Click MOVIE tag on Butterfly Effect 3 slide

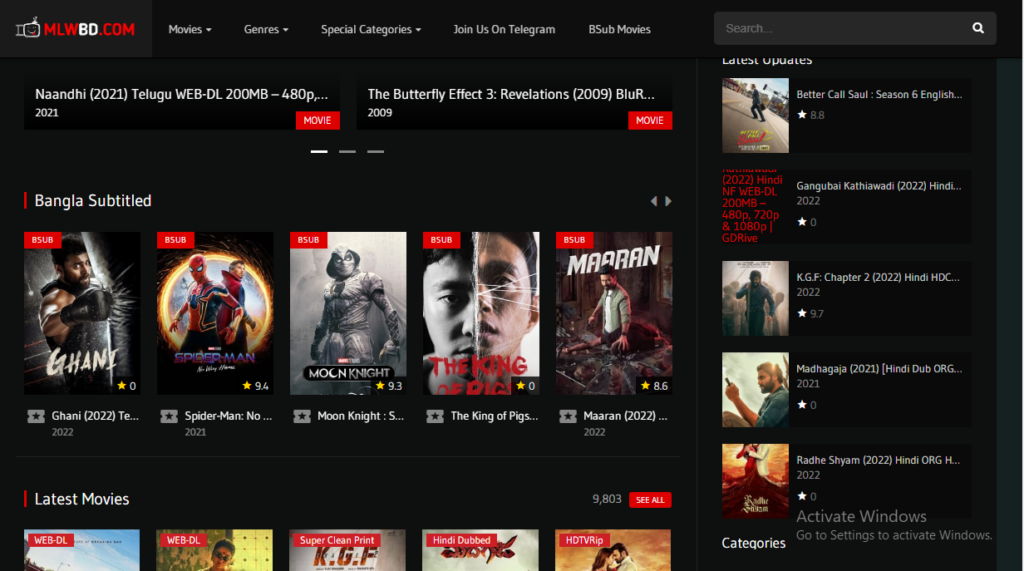(650, 120)
